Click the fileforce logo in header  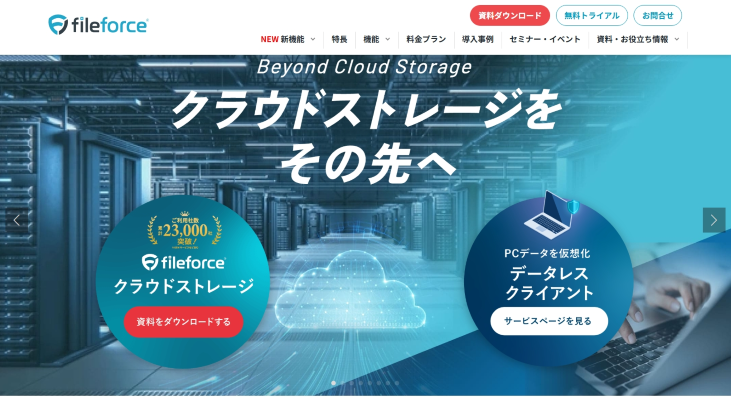pos(98,25)
